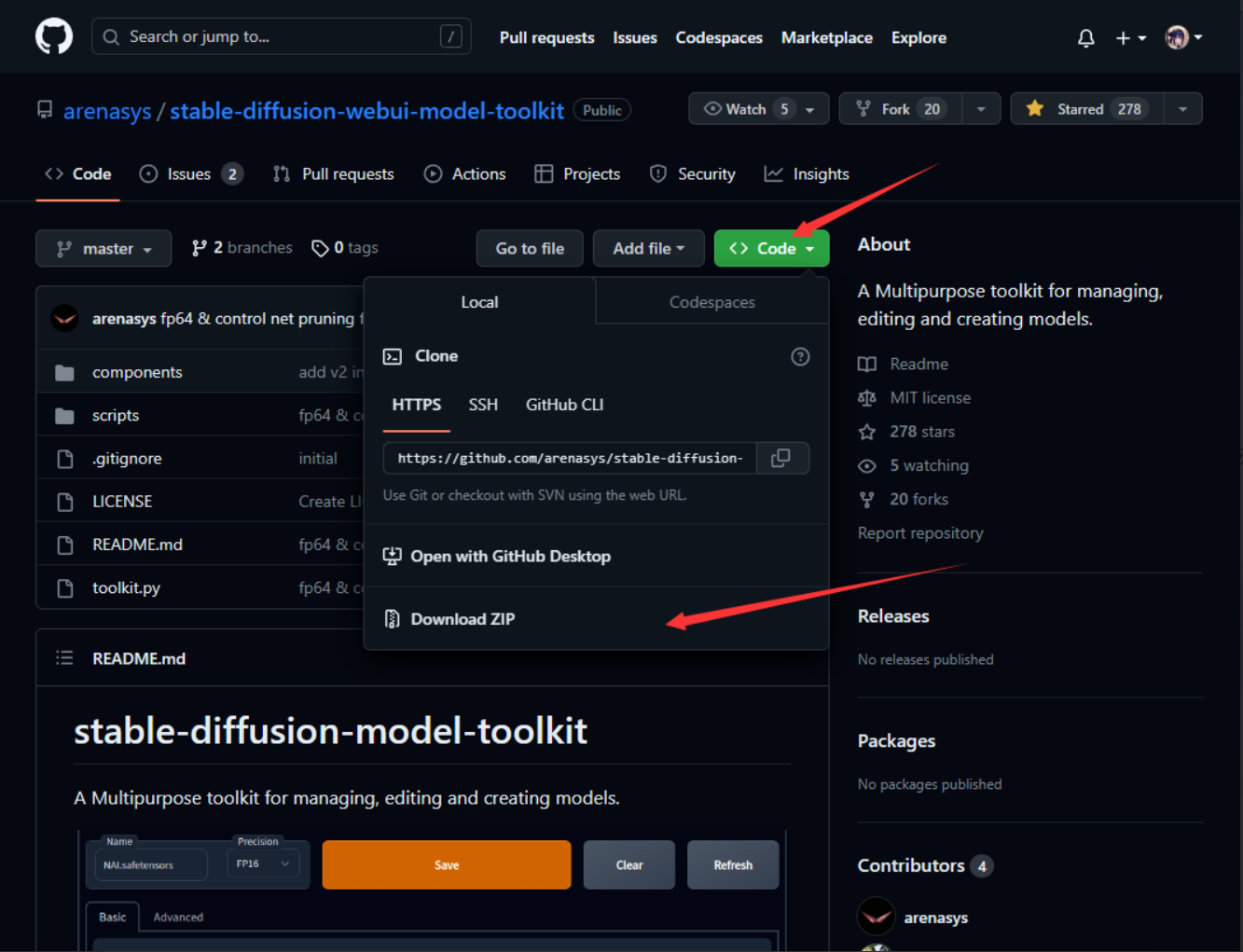This screenshot has height=952, width=1243.
Task: Open the user avatar menu
Action: (1183, 37)
